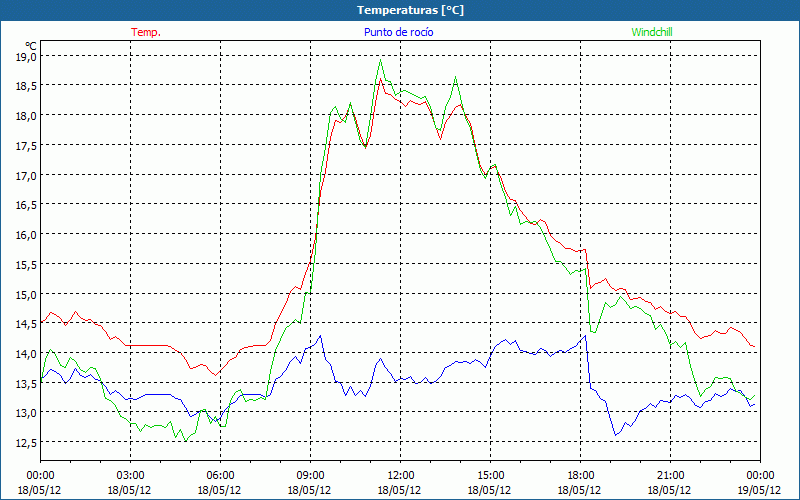
Task: Click the 14,5 y-axis value
Action: coord(27,324)
